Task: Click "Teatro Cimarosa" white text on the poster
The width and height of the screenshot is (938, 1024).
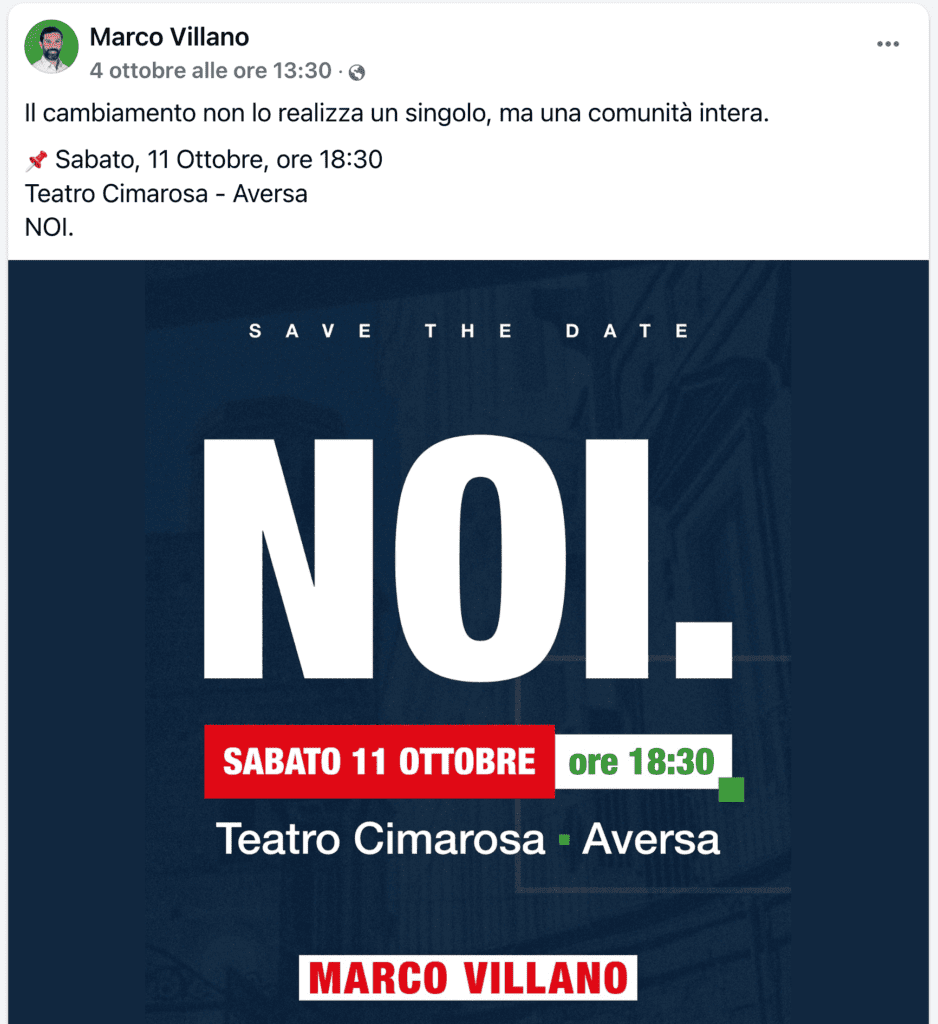Action: coord(380,839)
